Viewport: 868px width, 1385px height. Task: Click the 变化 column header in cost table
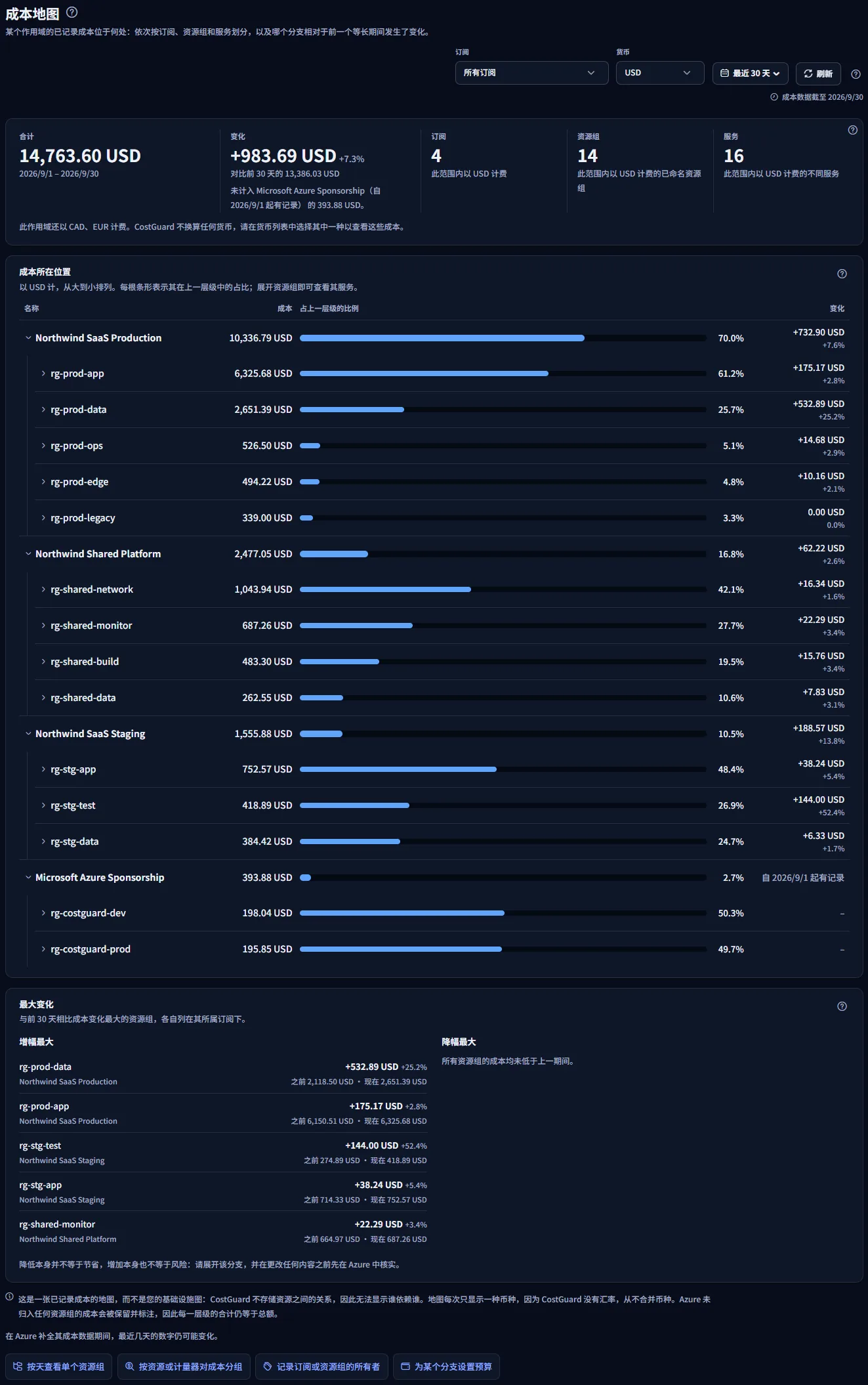tap(837, 309)
